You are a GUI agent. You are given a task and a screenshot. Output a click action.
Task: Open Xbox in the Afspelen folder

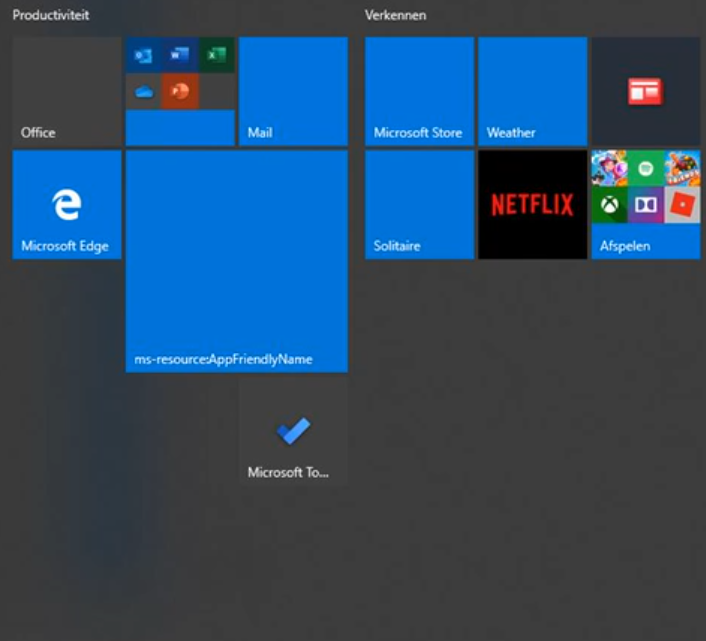pos(609,205)
